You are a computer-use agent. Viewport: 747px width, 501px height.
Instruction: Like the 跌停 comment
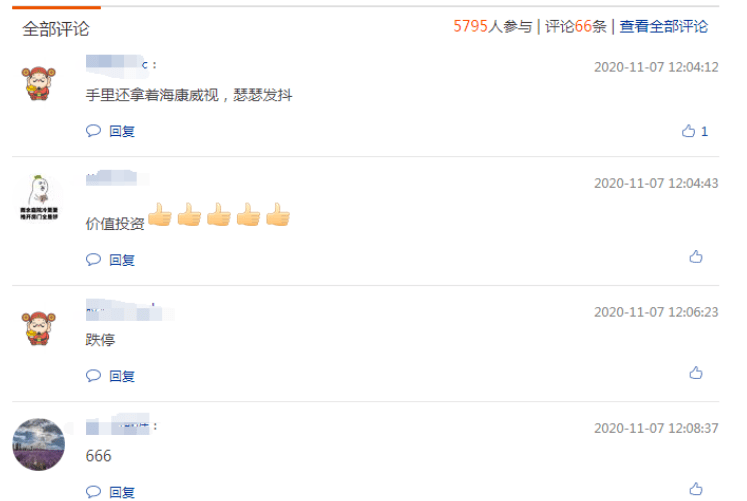click(696, 373)
